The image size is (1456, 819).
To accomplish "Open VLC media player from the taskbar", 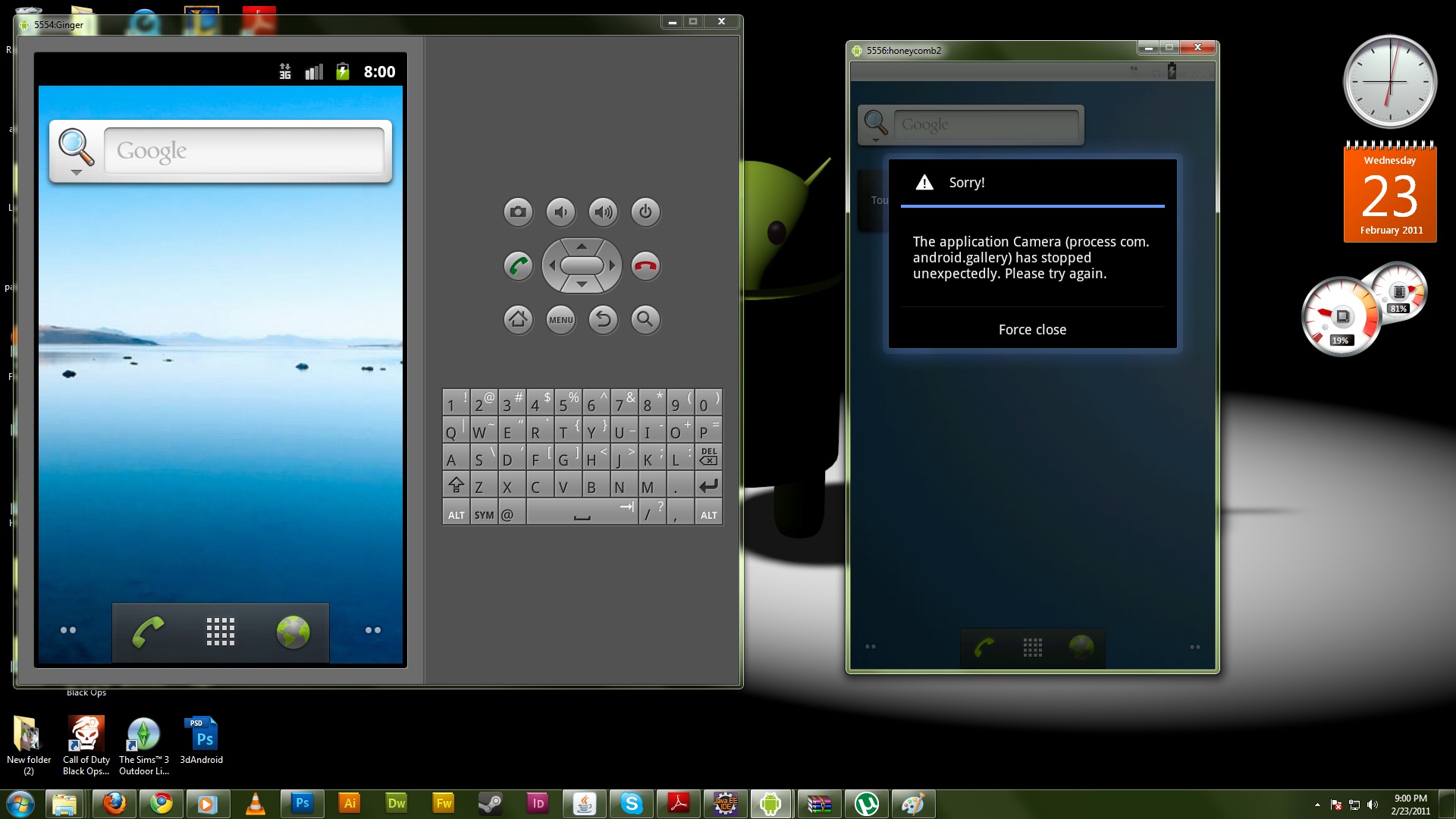I will pyautogui.click(x=256, y=803).
